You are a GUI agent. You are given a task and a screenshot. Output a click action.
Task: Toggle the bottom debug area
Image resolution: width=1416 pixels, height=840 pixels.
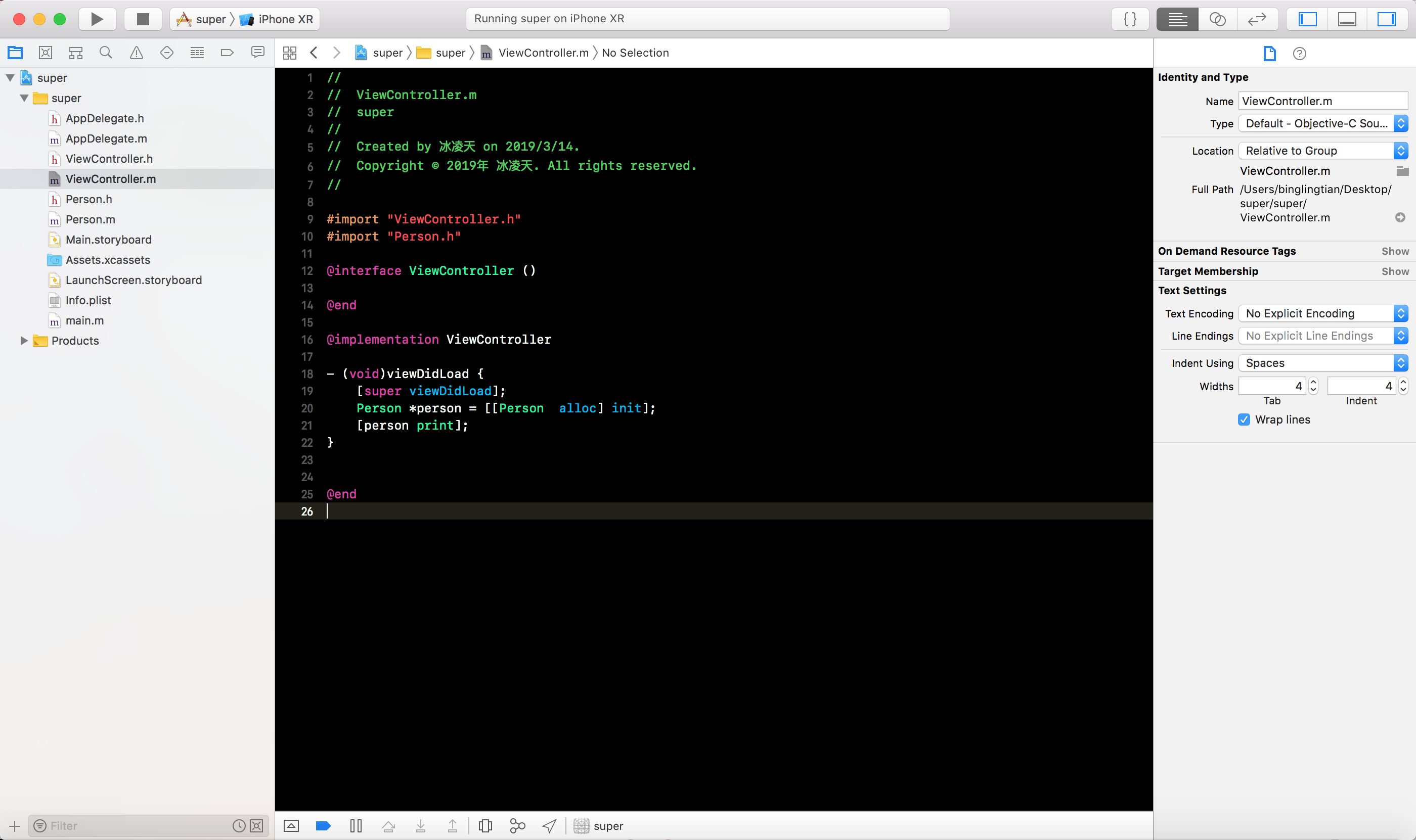(x=1347, y=19)
